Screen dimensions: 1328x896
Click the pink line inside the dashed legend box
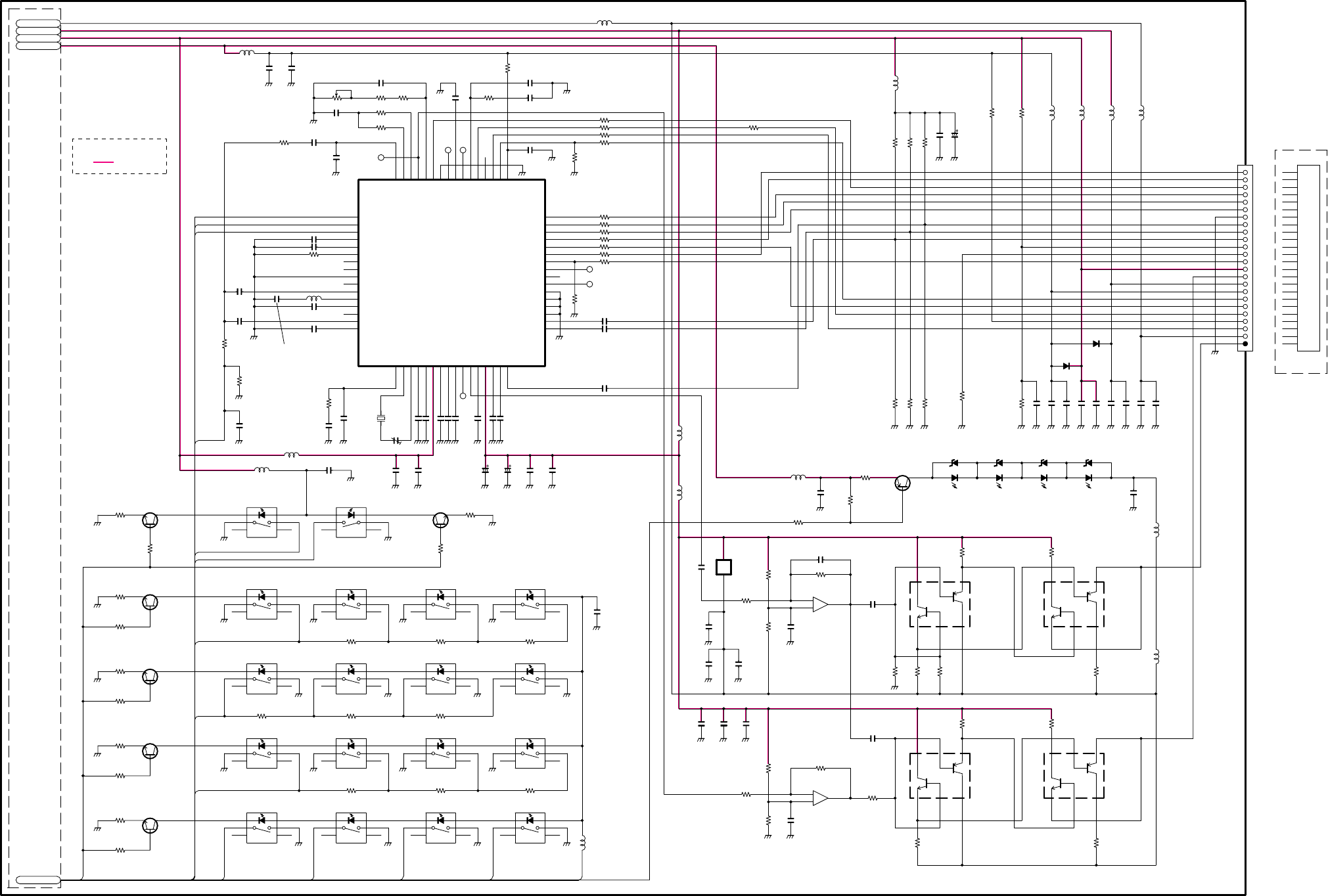pyautogui.click(x=104, y=162)
